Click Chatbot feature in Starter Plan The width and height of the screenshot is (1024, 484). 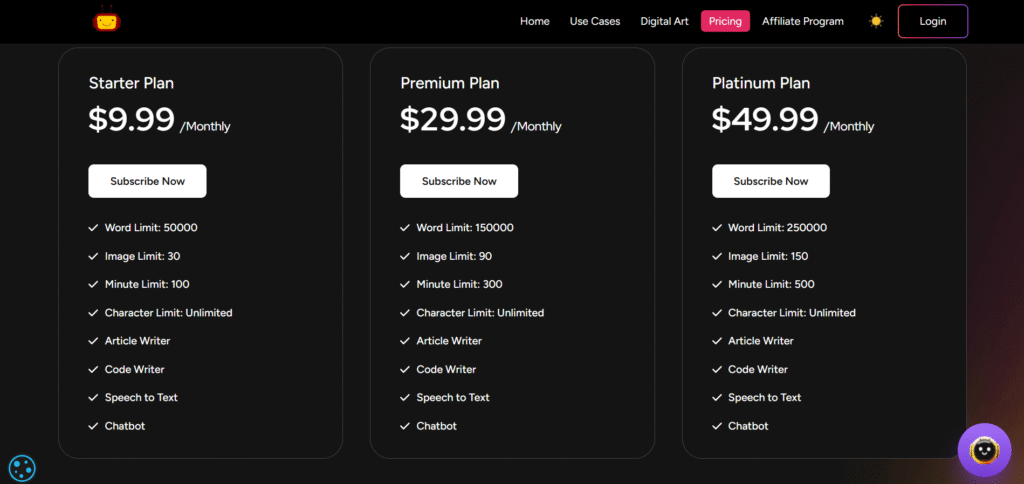coord(125,426)
